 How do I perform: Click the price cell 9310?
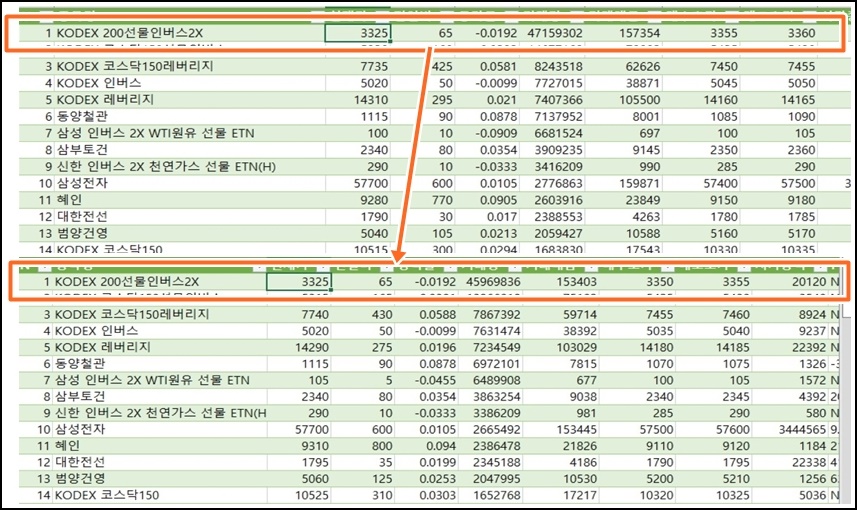[x=299, y=446]
